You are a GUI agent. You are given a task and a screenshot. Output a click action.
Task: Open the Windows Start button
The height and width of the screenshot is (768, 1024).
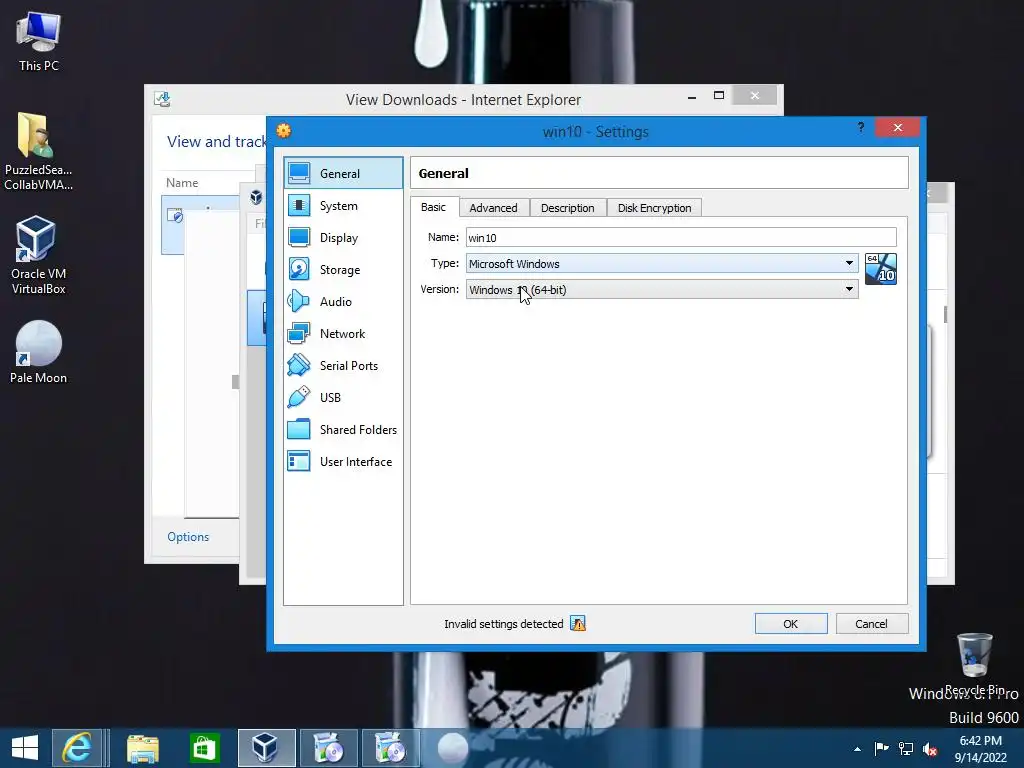coord(25,748)
